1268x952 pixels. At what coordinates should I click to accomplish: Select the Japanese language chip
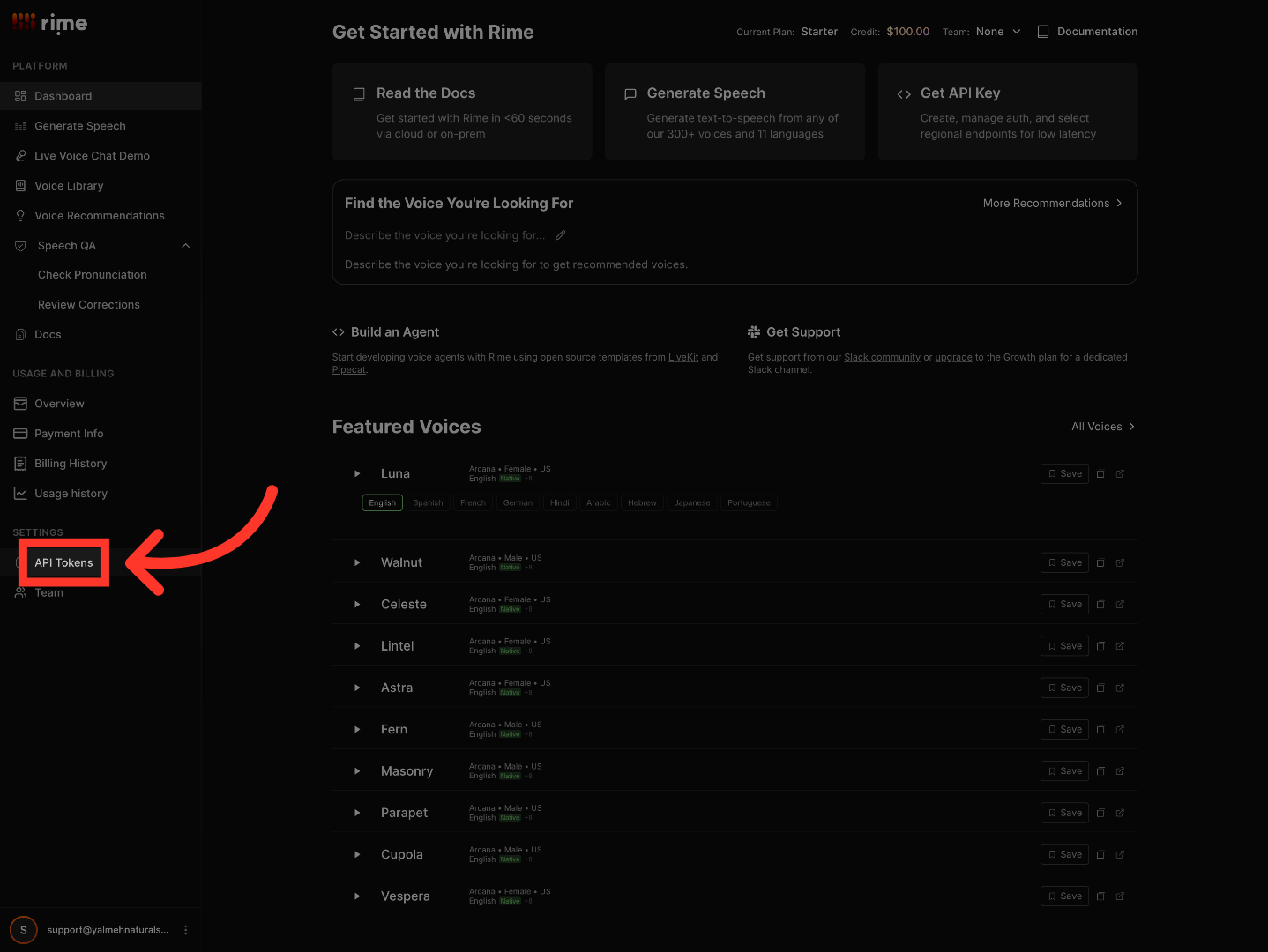pos(692,503)
